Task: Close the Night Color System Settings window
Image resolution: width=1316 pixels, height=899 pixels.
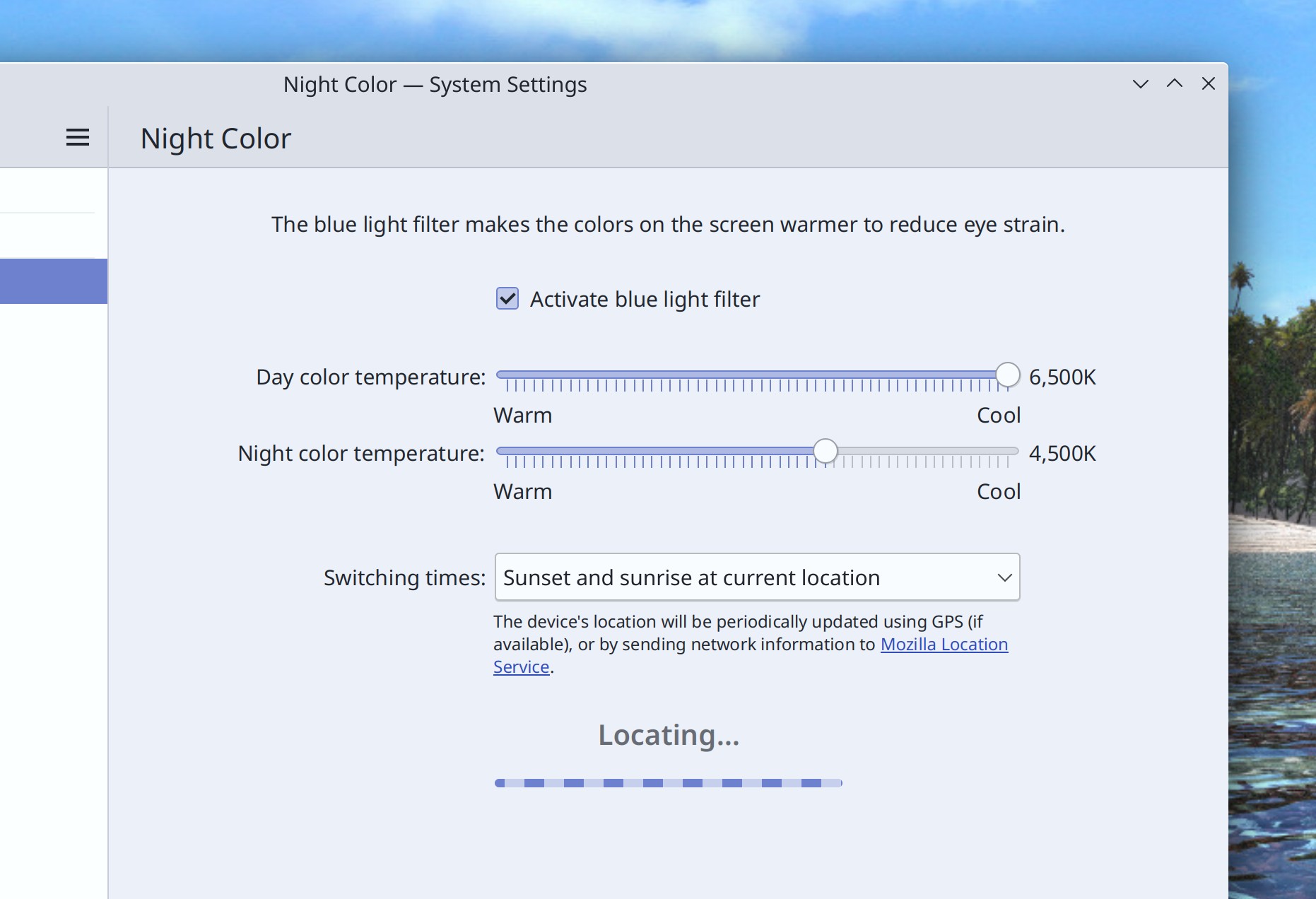Action: (x=1209, y=83)
